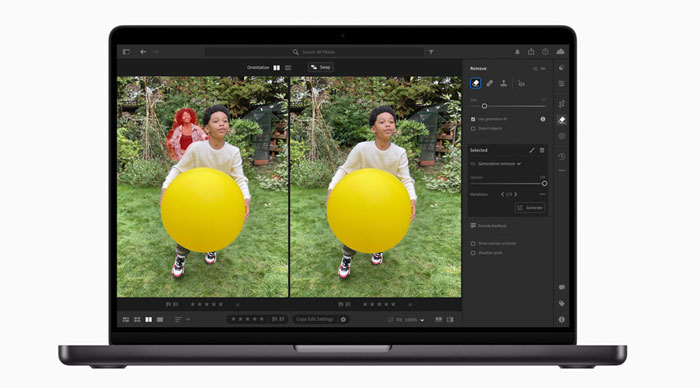Open generative AI info icon
Viewport: 700px width, 388px height.
pyautogui.click(x=543, y=119)
